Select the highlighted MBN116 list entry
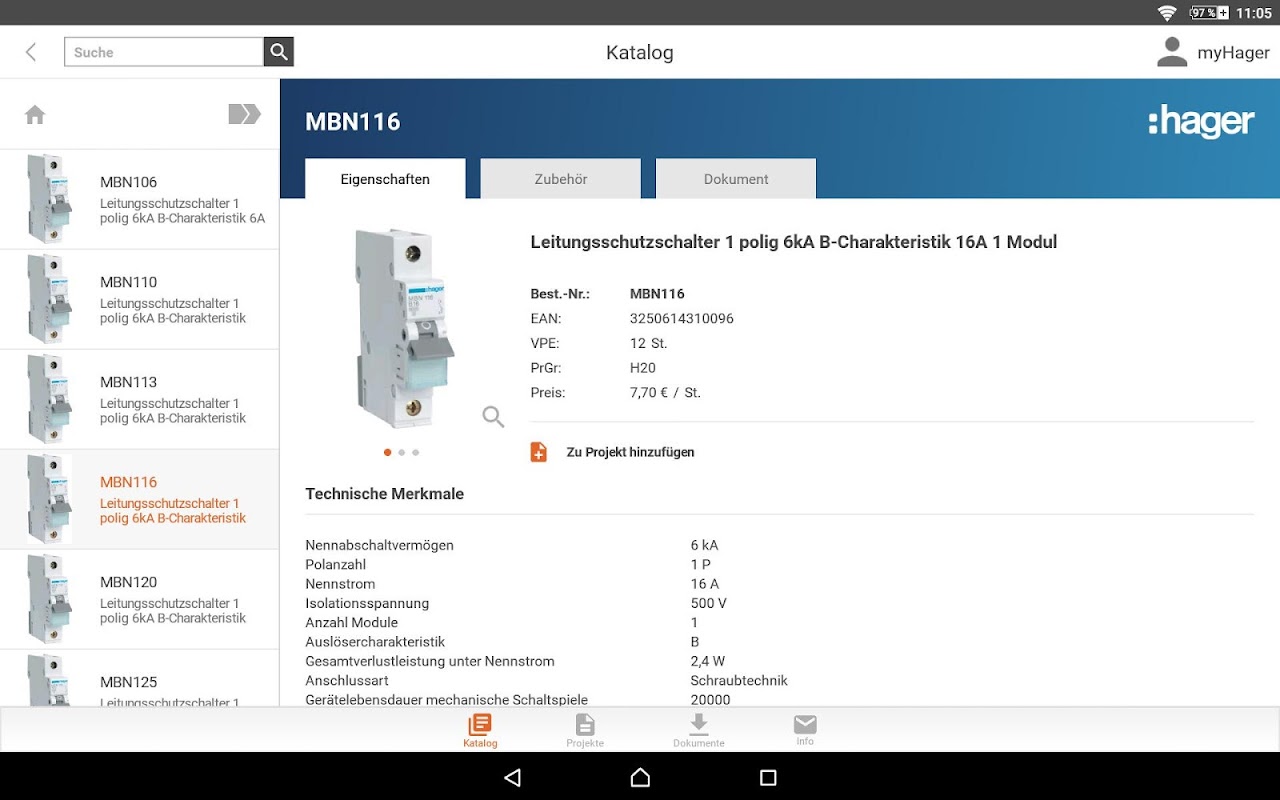The width and height of the screenshot is (1280, 800). tap(139, 499)
